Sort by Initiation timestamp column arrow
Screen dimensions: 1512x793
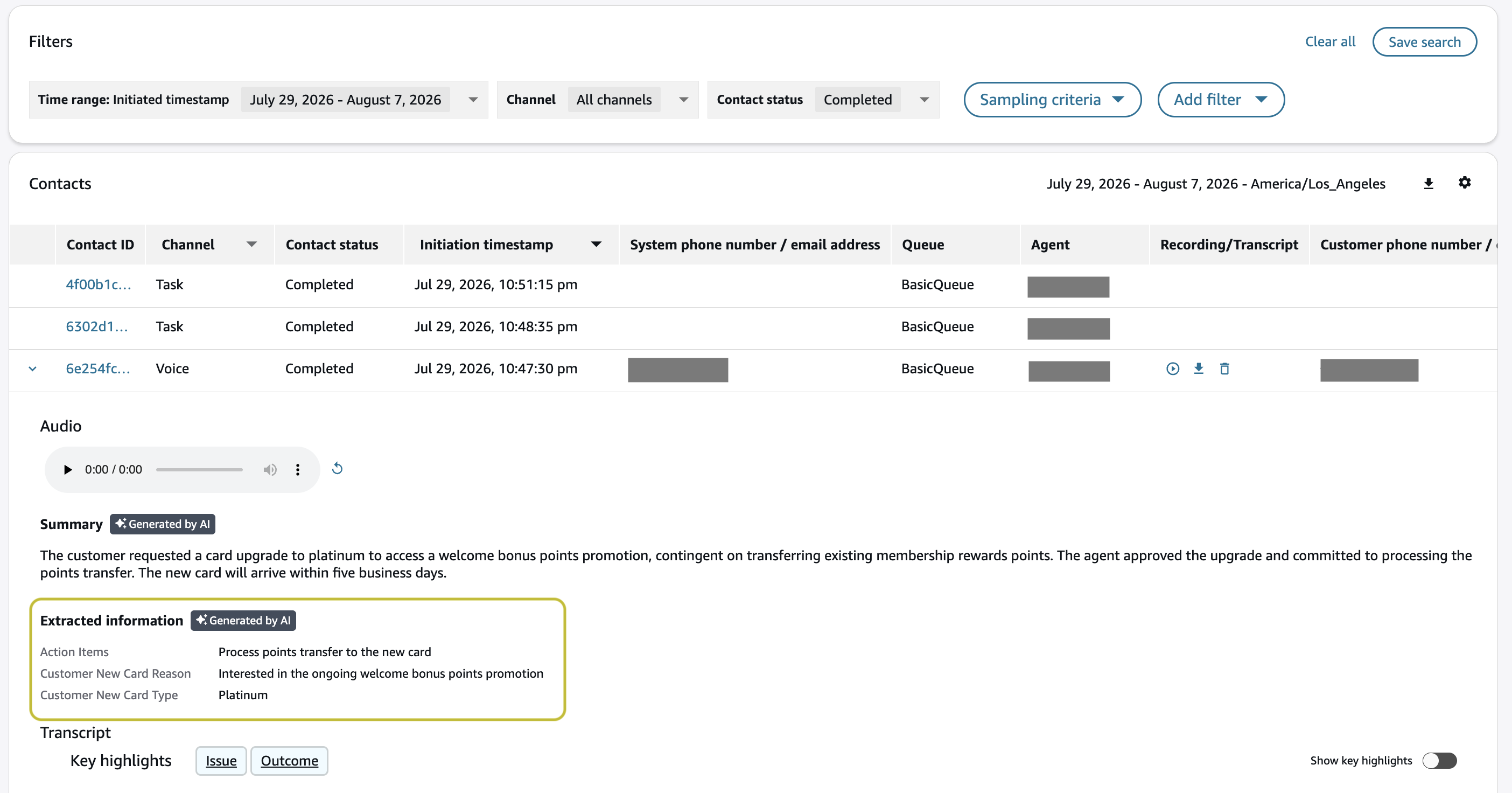[x=596, y=245]
